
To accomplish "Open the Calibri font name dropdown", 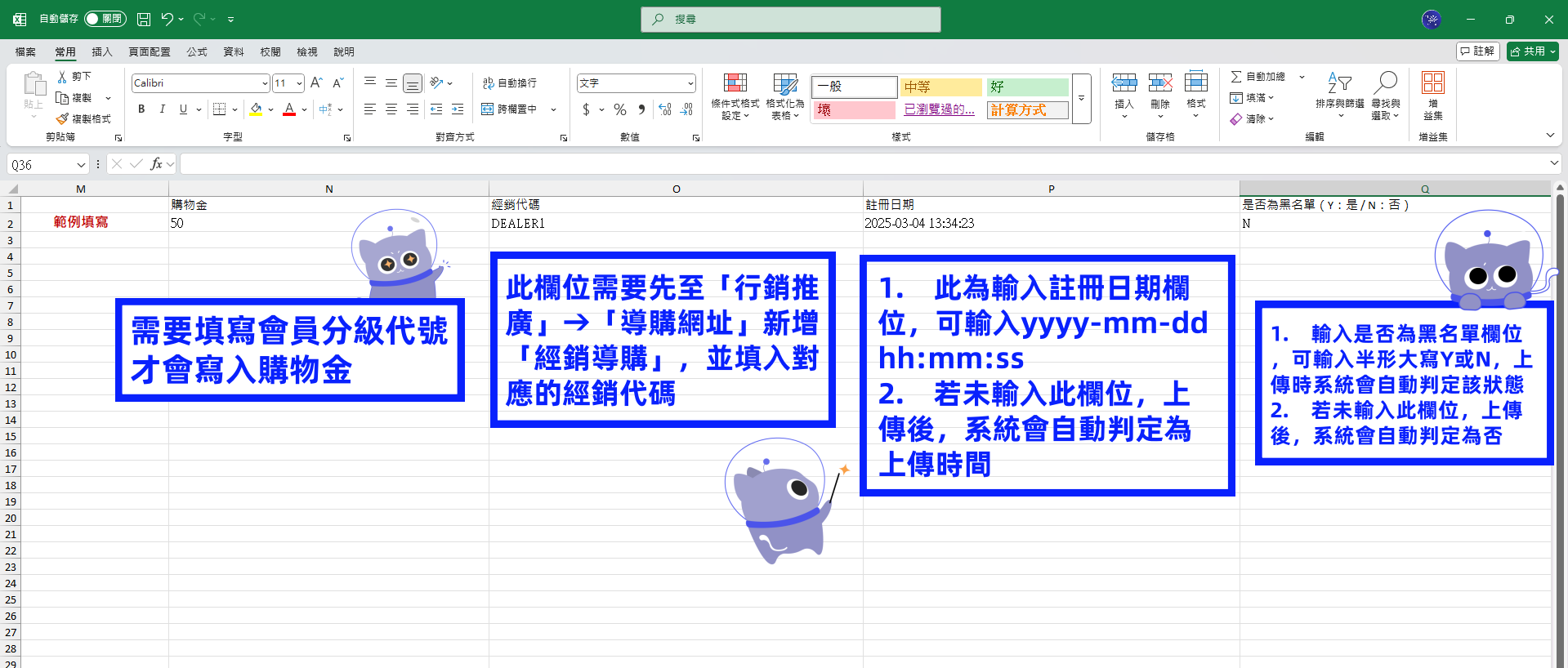I will [x=265, y=83].
